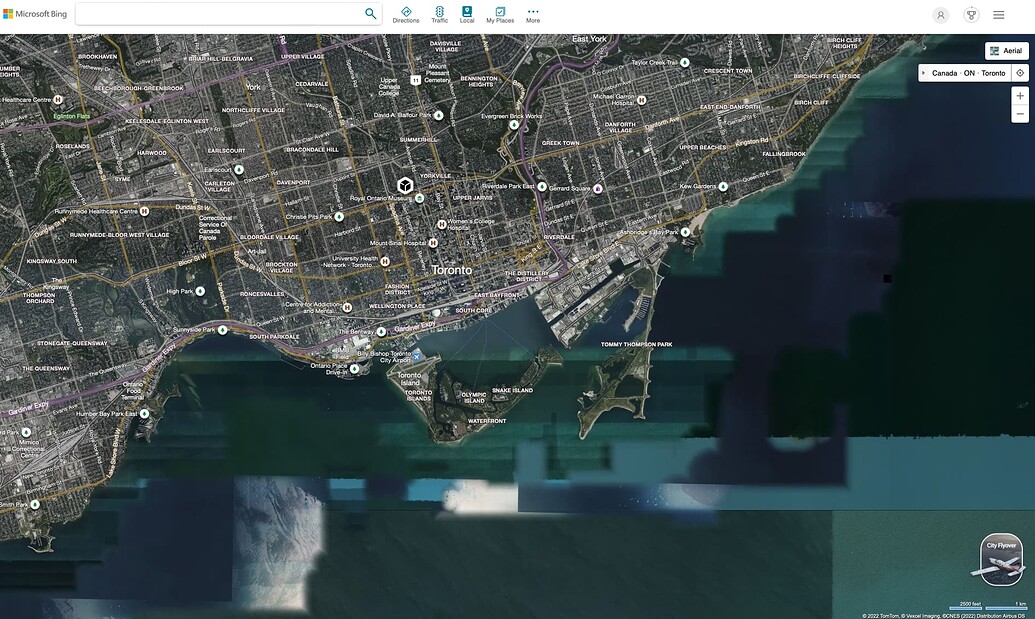Collapse the breadcrumb using its left chevron
Screen dimensions: 1035x619
[922, 71]
